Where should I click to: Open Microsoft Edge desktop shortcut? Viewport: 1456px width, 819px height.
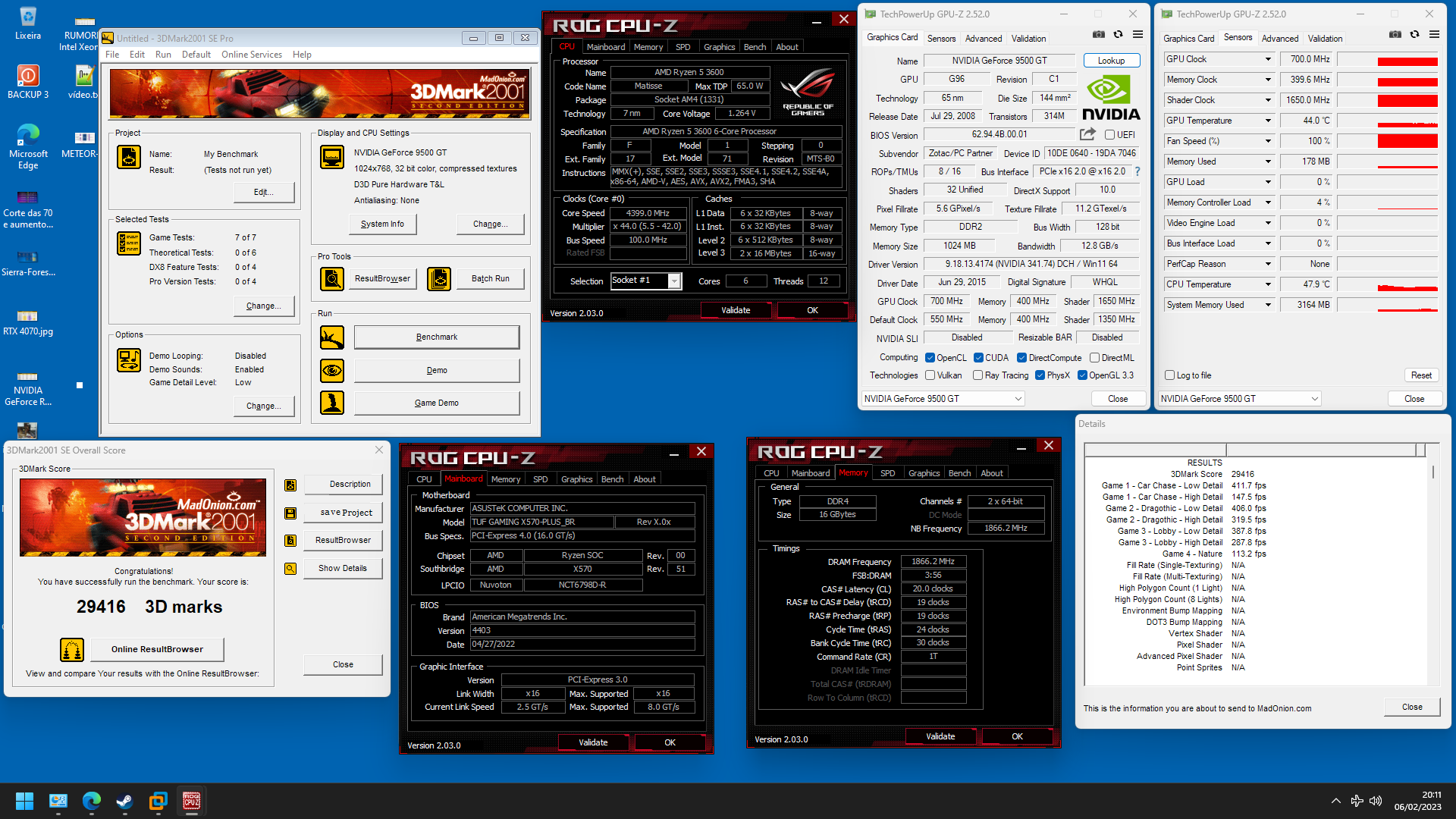(28, 146)
